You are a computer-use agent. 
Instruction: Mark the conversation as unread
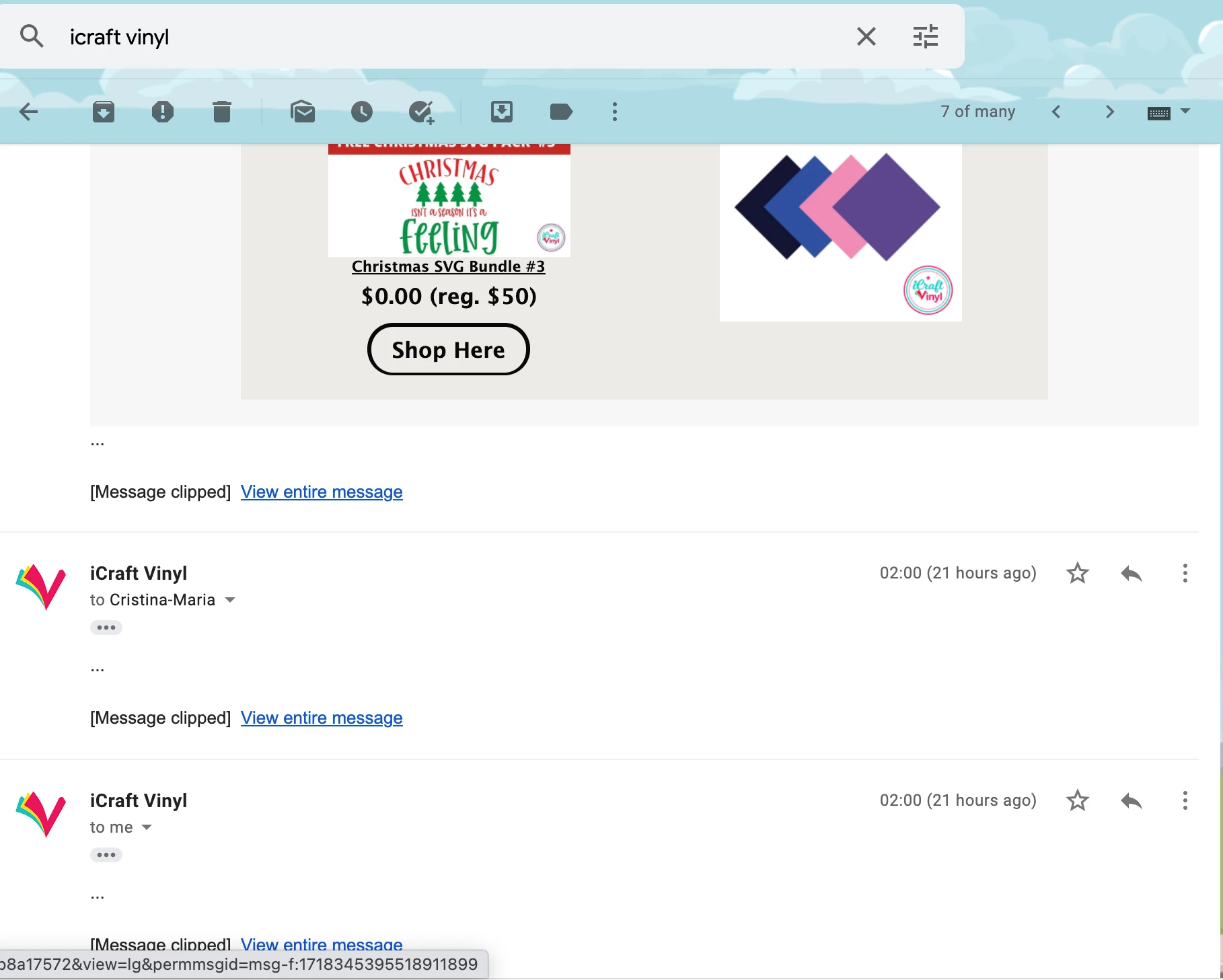pos(303,112)
